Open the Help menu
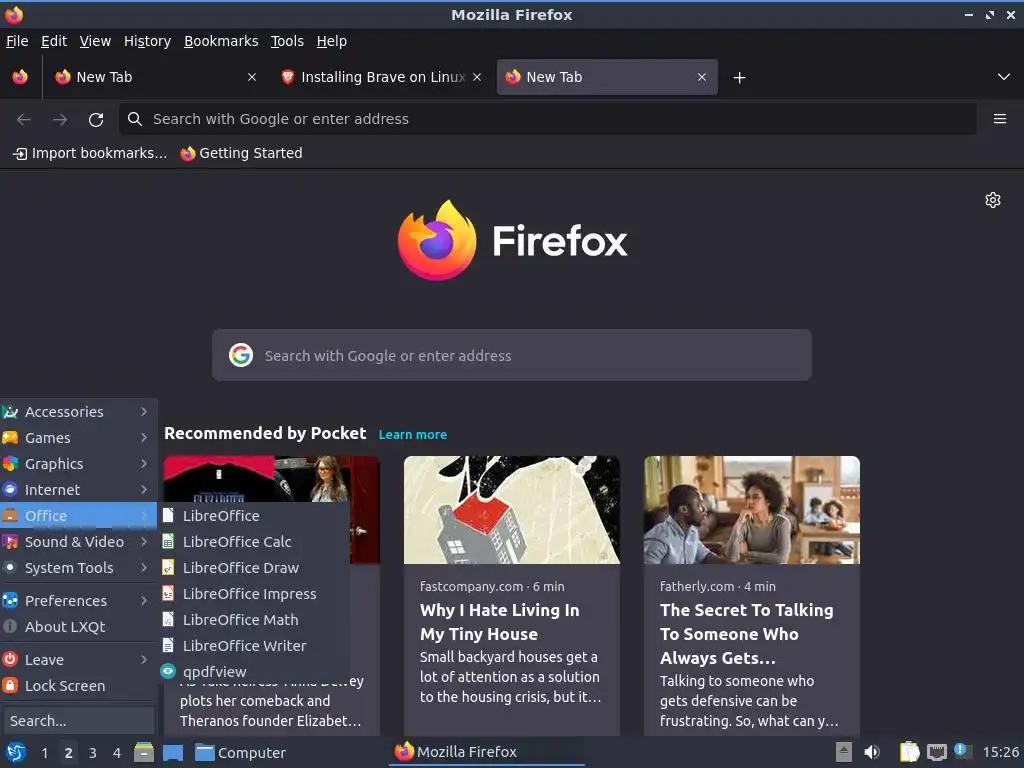Image resolution: width=1024 pixels, height=768 pixels. tap(332, 41)
